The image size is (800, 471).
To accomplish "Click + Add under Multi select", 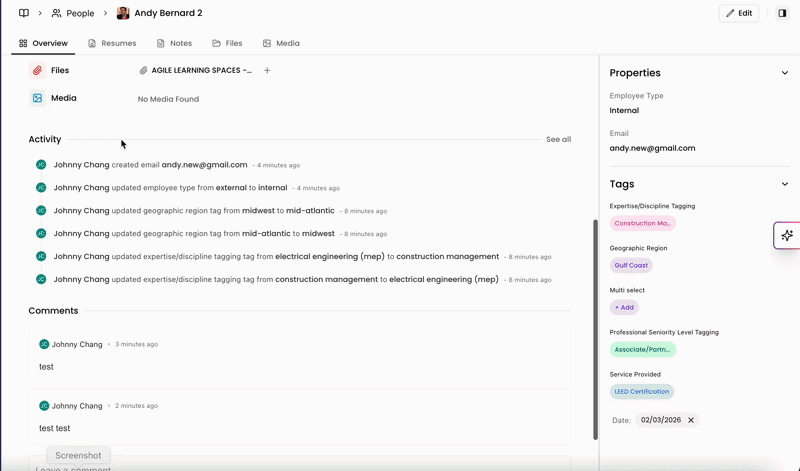I will tap(624, 307).
